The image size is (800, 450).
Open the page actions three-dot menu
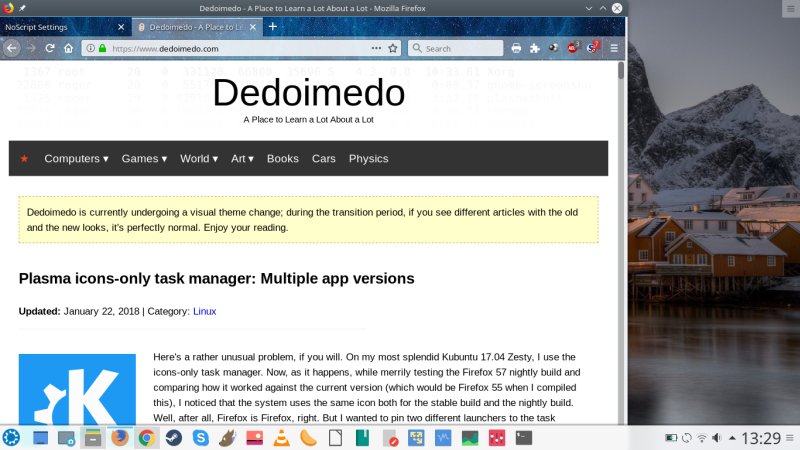coord(376,48)
